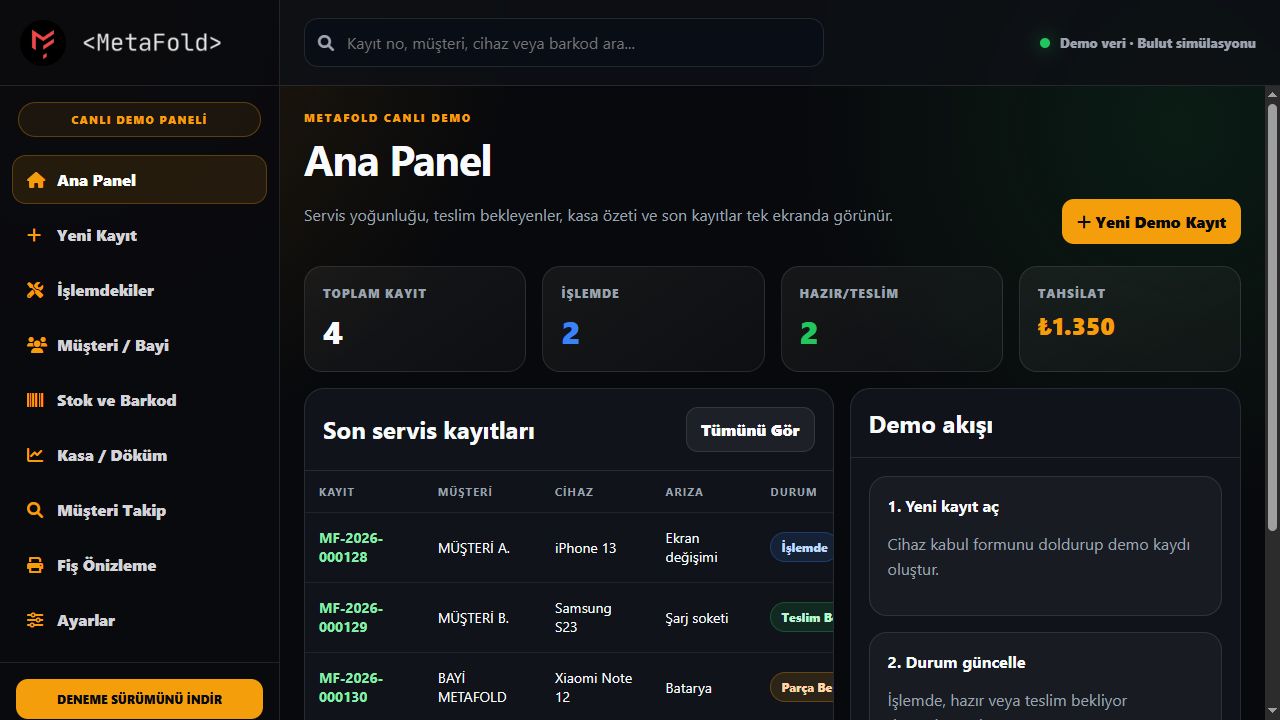The image size is (1280, 720).
Task: Click the Canlı Demo Paneli badge
Action: (139, 120)
